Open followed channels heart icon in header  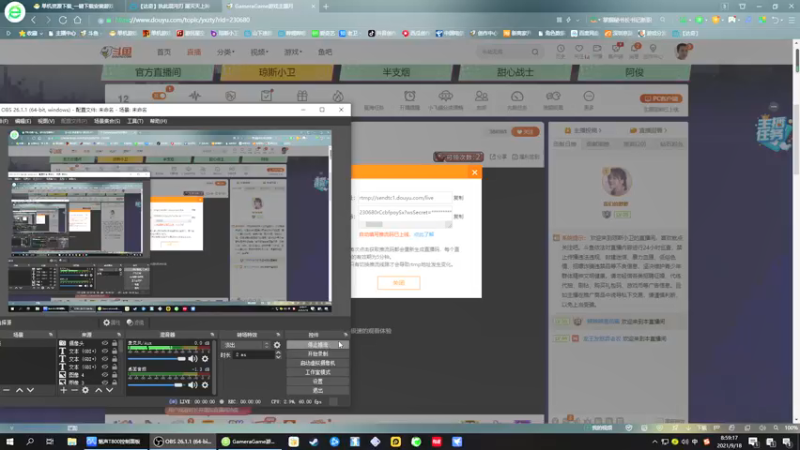coord(579,49)
